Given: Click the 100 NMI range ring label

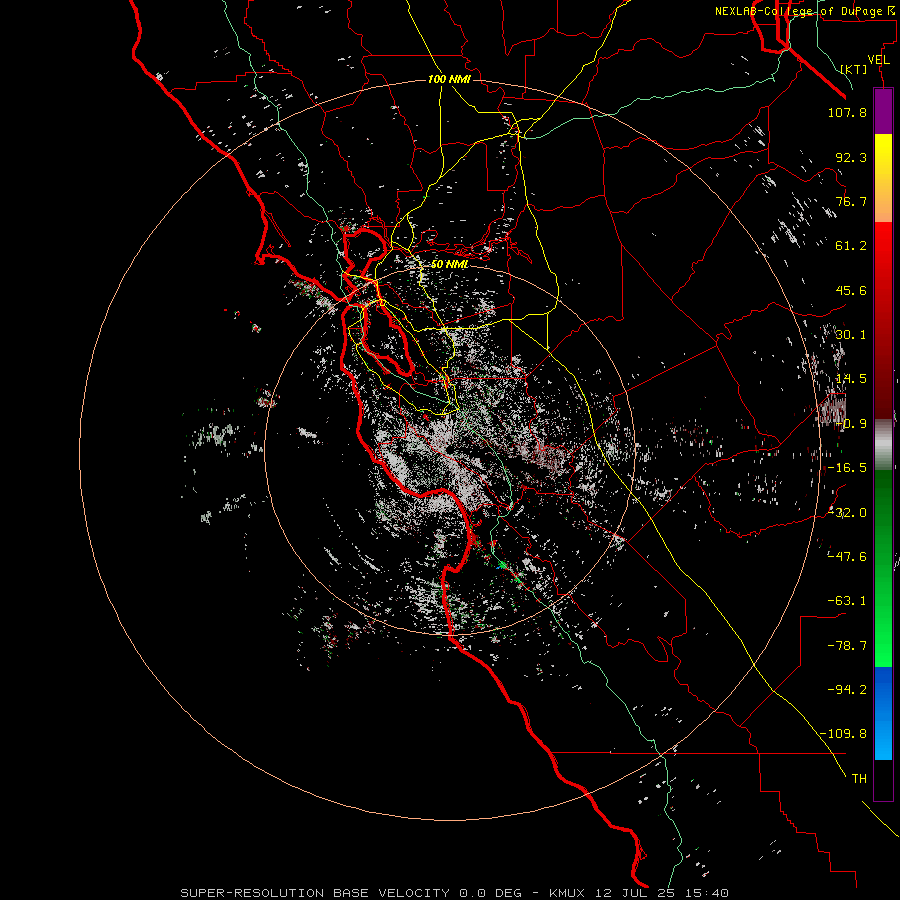Looking at the screenshot, I should [x=449, y=79].
